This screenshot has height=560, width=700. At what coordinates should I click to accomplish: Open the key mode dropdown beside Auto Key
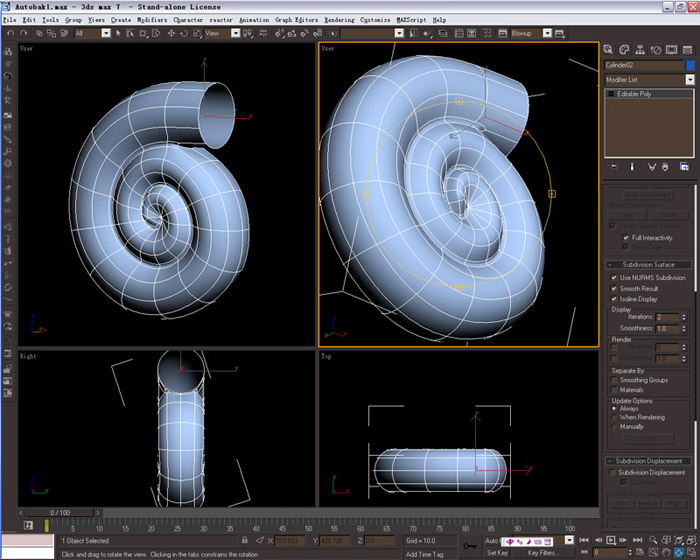tap(569, 540)
